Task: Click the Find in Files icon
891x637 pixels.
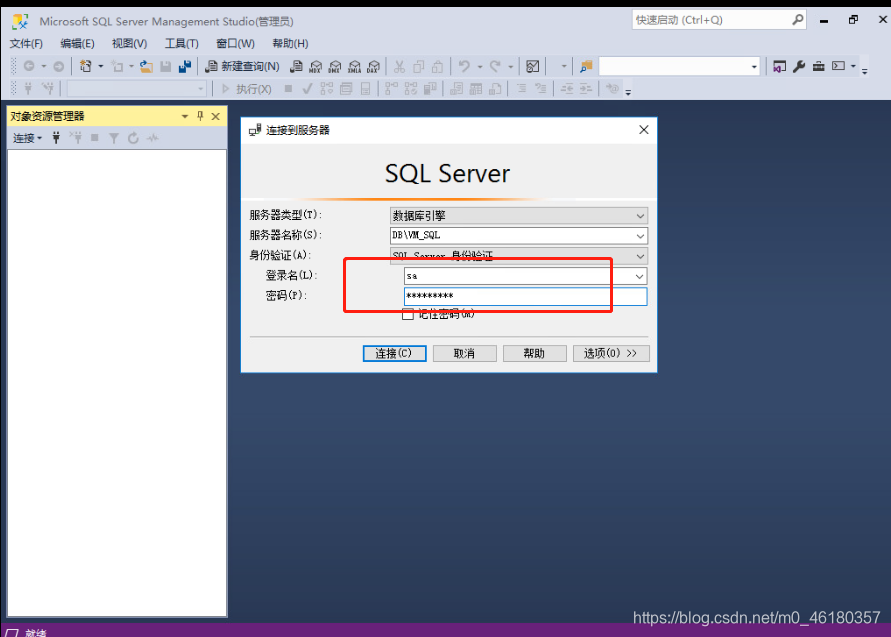Action: 586,66
